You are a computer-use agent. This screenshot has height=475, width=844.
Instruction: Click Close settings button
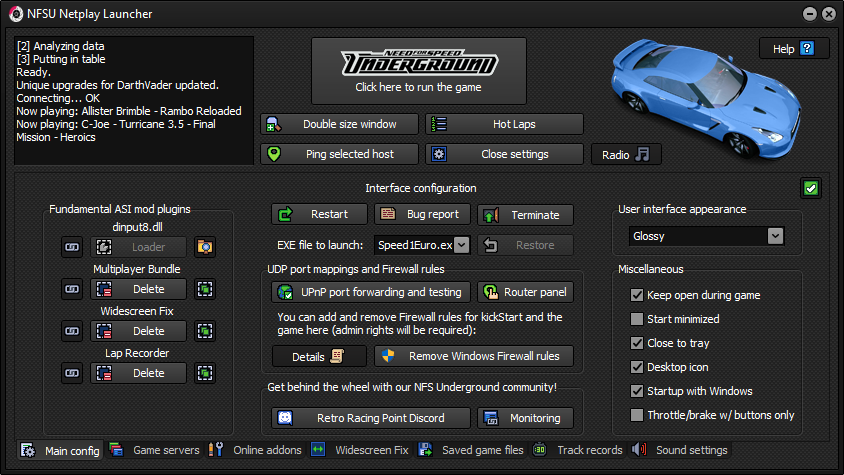pyautogui.click(x=504, y=154)
